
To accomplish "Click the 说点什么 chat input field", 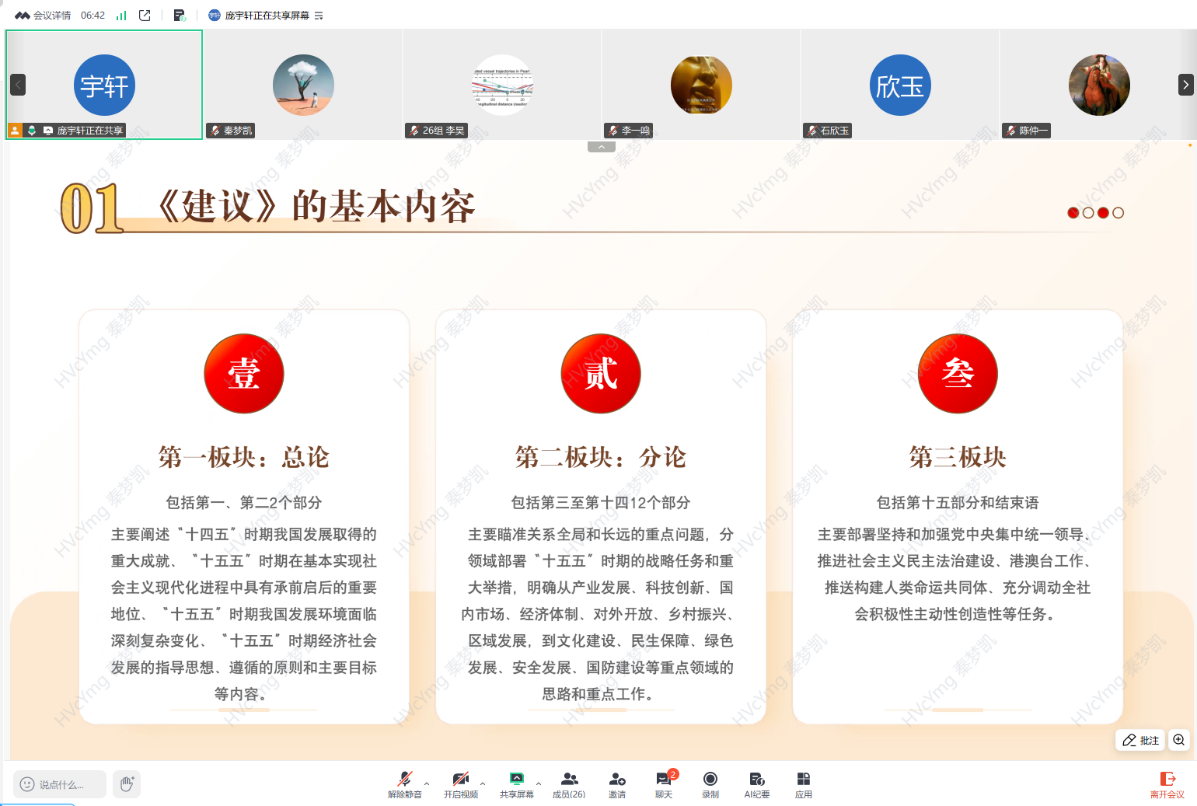I will pyautogui.click(x=60, y=784).
